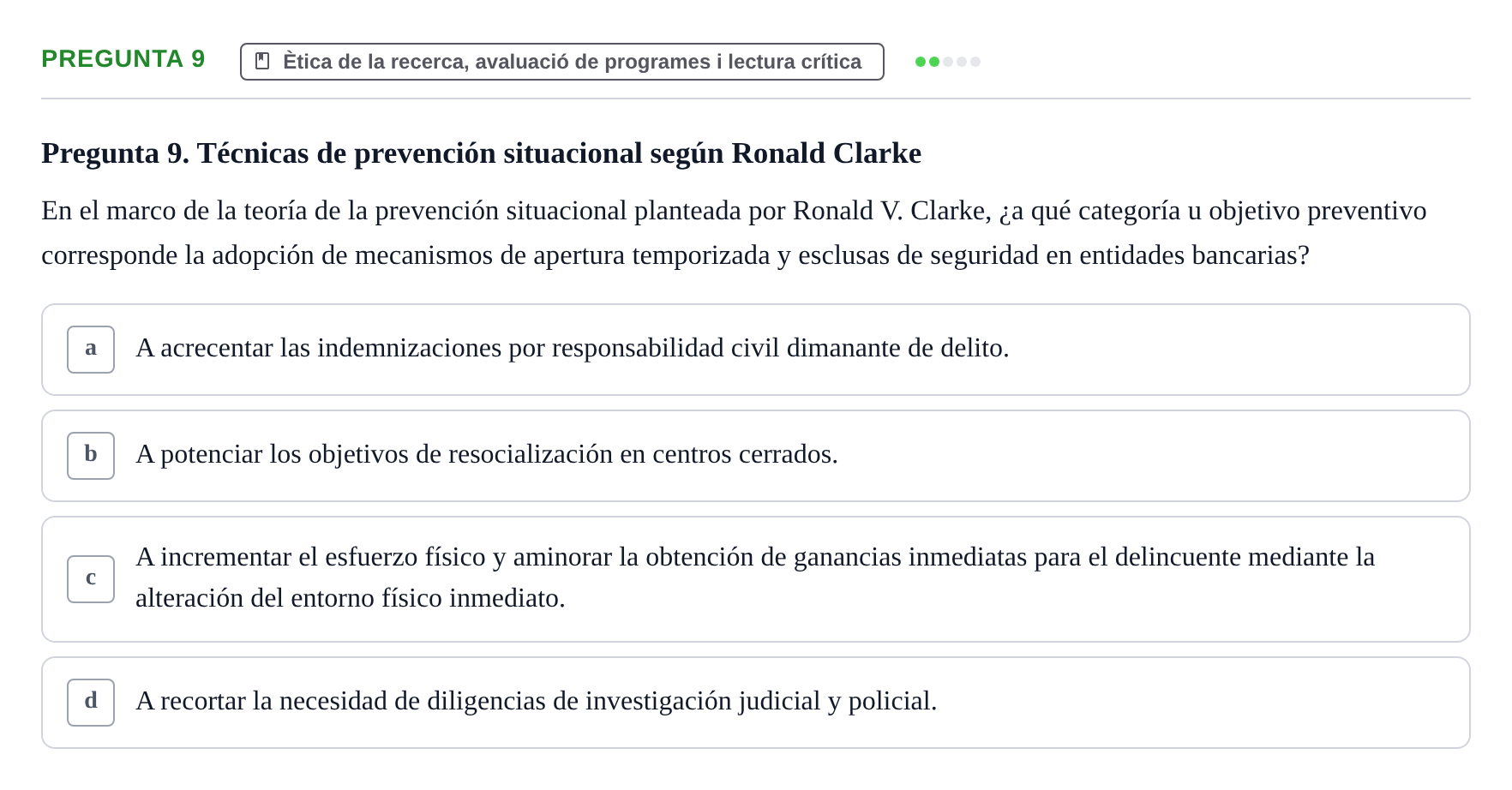Choose answer option c letter box

point(91,579)
